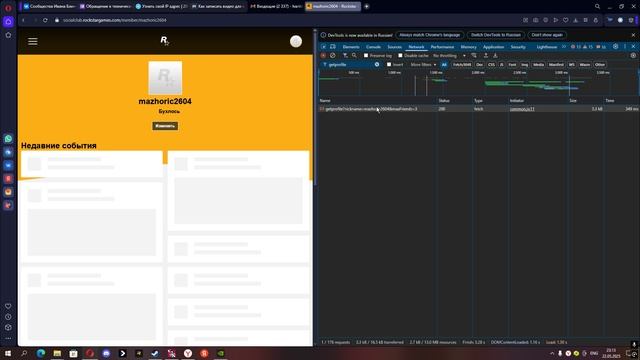Image resolution: width=640 pixels, height=360 pixels.
Task: Open WhatsApp in the Opera sidebar
Action: pyautogui.click(x=8, y=139)
